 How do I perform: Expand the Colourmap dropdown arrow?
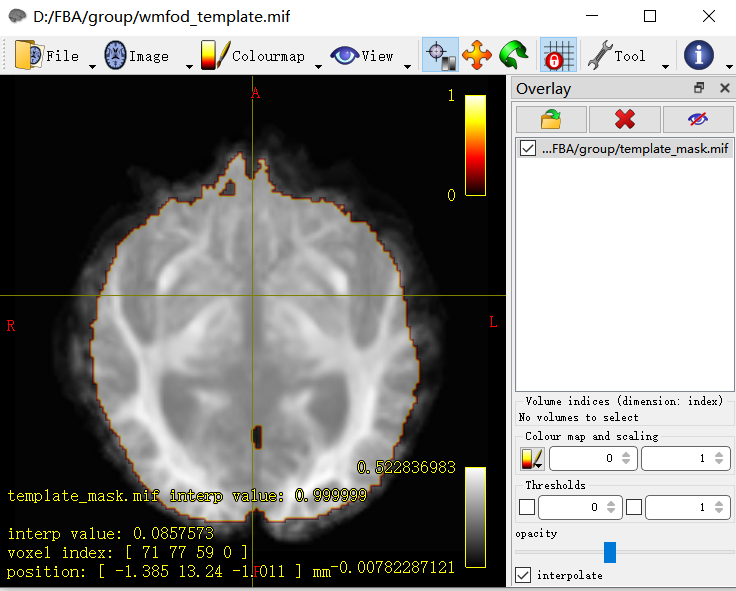[319, 66]
